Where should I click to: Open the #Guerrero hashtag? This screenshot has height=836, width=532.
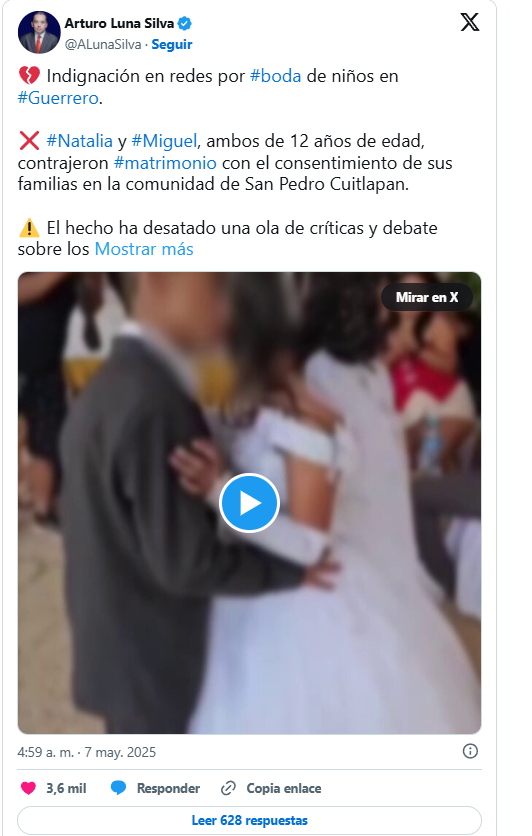point(58,98)
